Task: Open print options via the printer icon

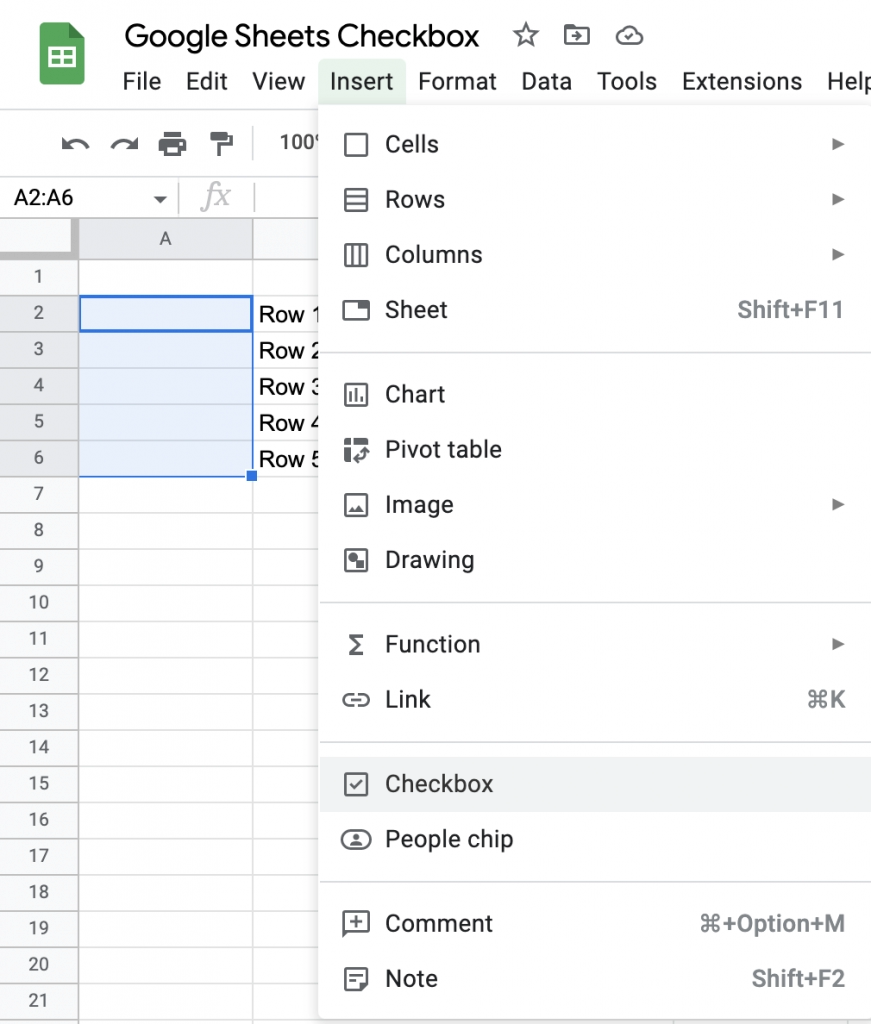Action: pyautogui.click(x=173, y=143)
